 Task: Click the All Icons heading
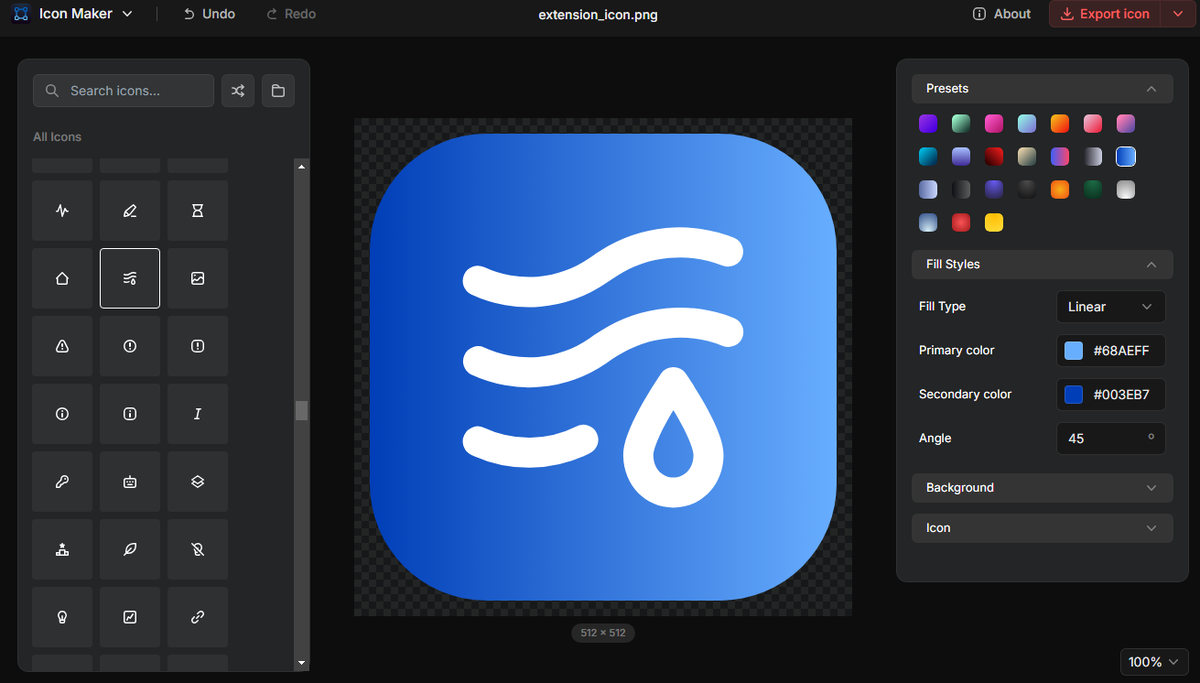[x=57, y=137]
